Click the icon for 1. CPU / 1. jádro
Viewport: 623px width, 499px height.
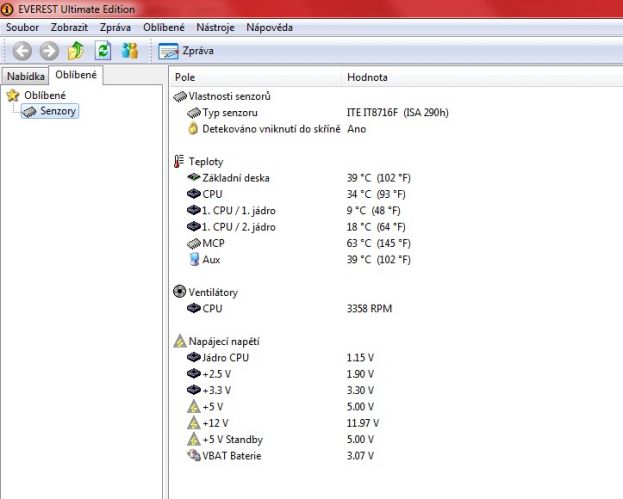[193, 210]
